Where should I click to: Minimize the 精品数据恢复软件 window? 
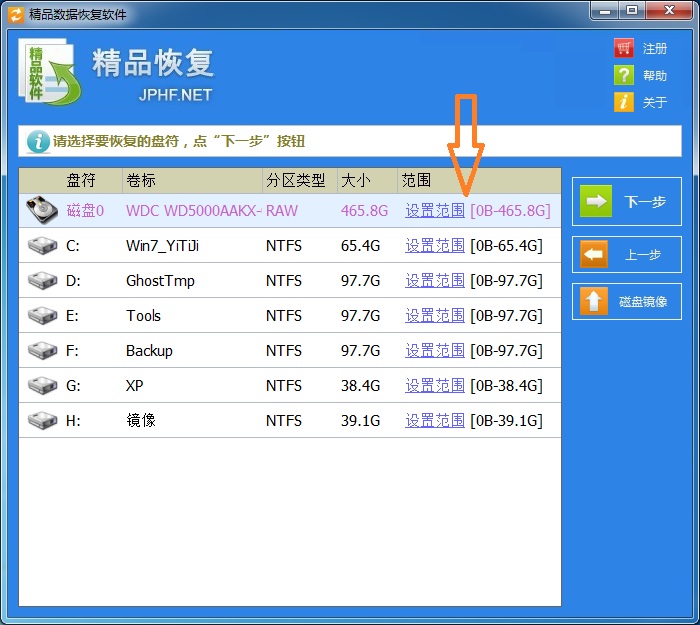(x=605, y=11)
